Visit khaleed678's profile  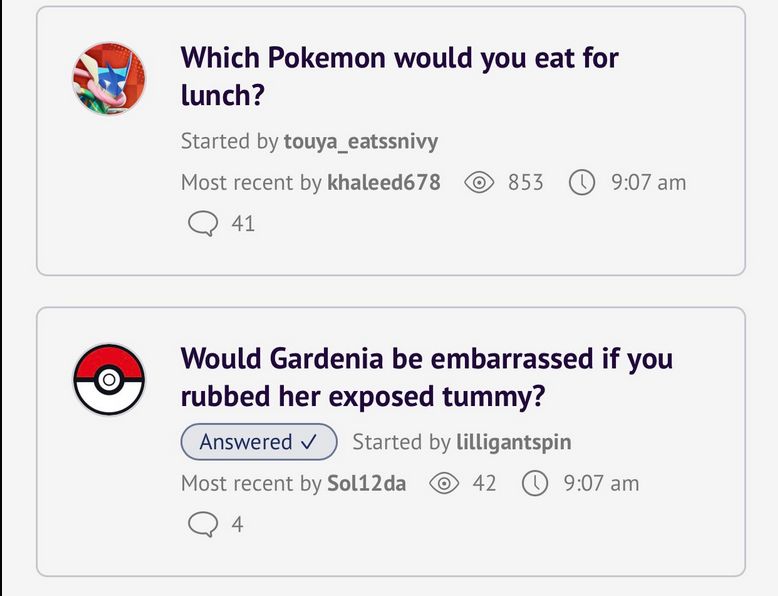(x=384, y=182)
